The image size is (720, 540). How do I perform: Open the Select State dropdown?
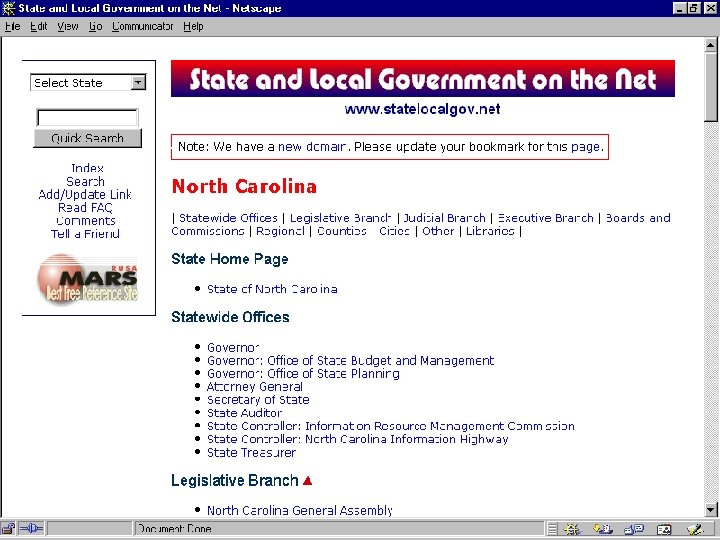tap(88, 83)
